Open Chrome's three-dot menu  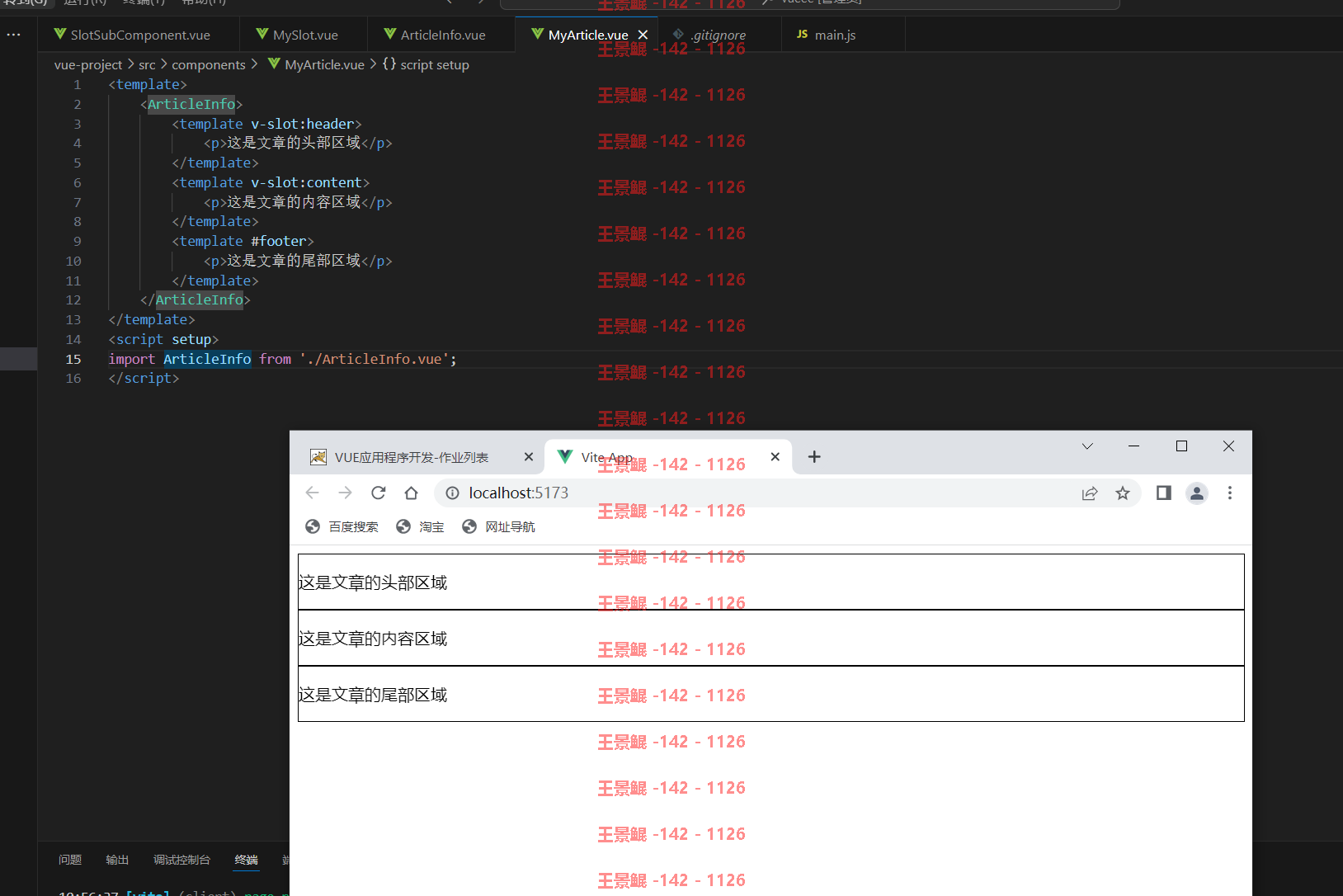point(1230,493)
